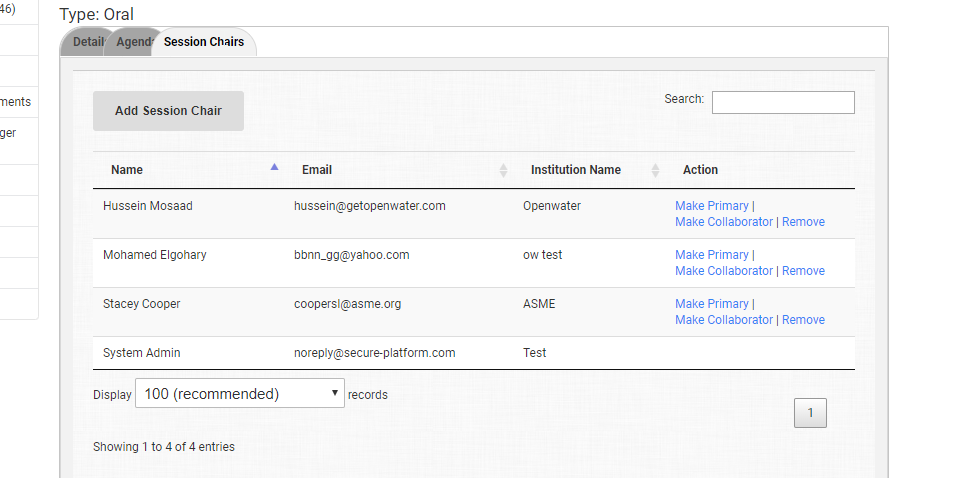Set Mohamed Elgohary as collaborator

723,271
